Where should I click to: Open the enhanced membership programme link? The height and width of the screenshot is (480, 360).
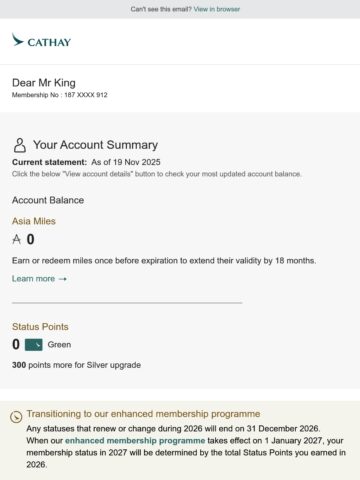pos(135,441)
